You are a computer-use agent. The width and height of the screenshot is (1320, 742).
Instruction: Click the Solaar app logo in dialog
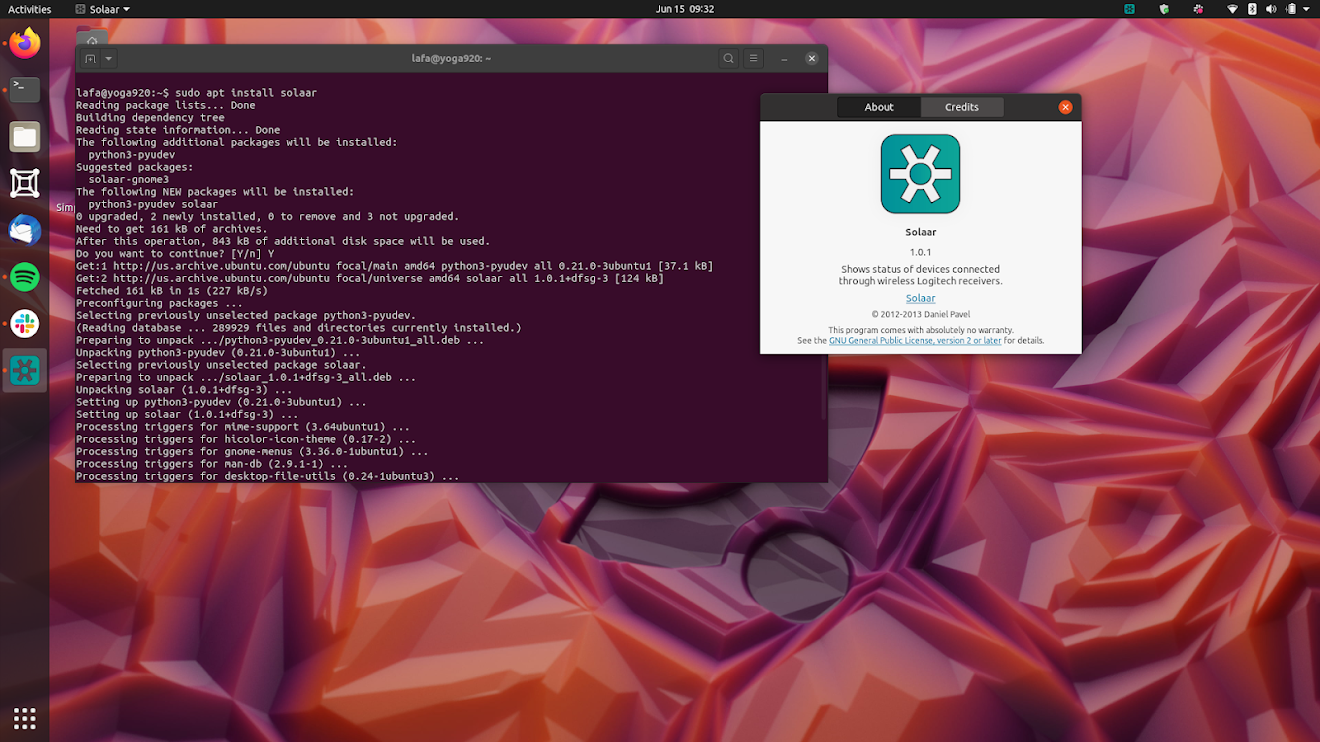click(x=920, y=173)
